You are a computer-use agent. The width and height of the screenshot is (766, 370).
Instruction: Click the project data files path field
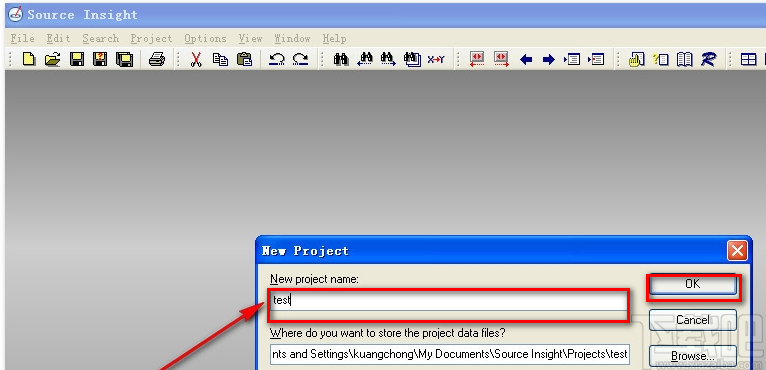[449, 354]
